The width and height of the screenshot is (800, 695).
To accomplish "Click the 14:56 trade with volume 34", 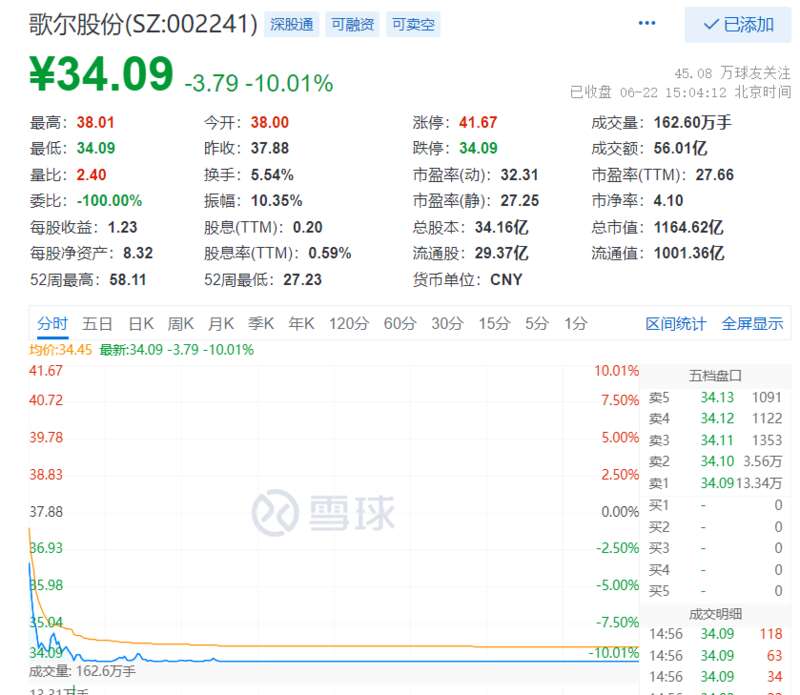I will pyautogui.click(x=715, y=677).
